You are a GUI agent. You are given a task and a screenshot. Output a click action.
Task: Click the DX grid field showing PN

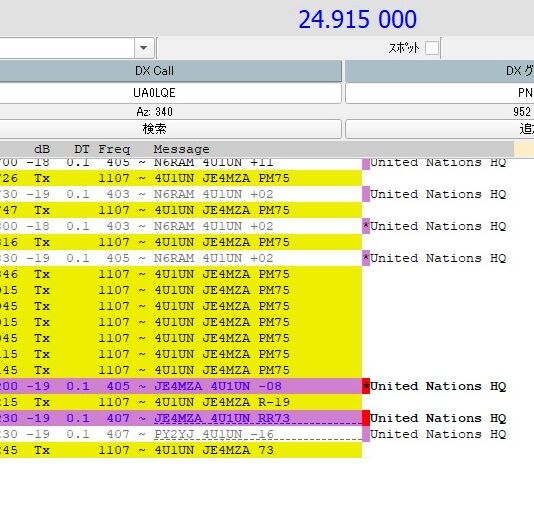tap(440, 93)
